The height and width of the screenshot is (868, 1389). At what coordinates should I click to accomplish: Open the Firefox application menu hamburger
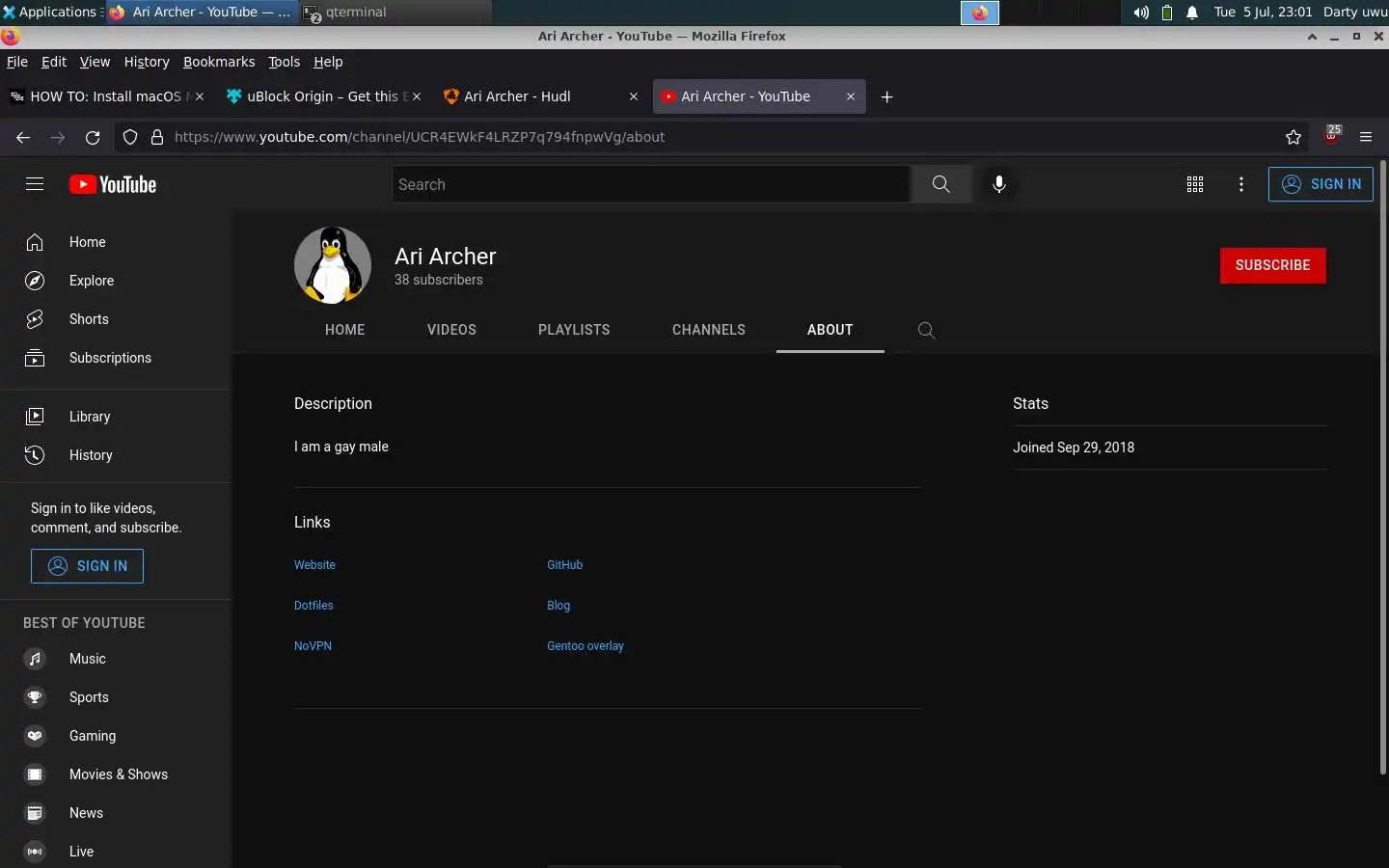coord(1366,137)
